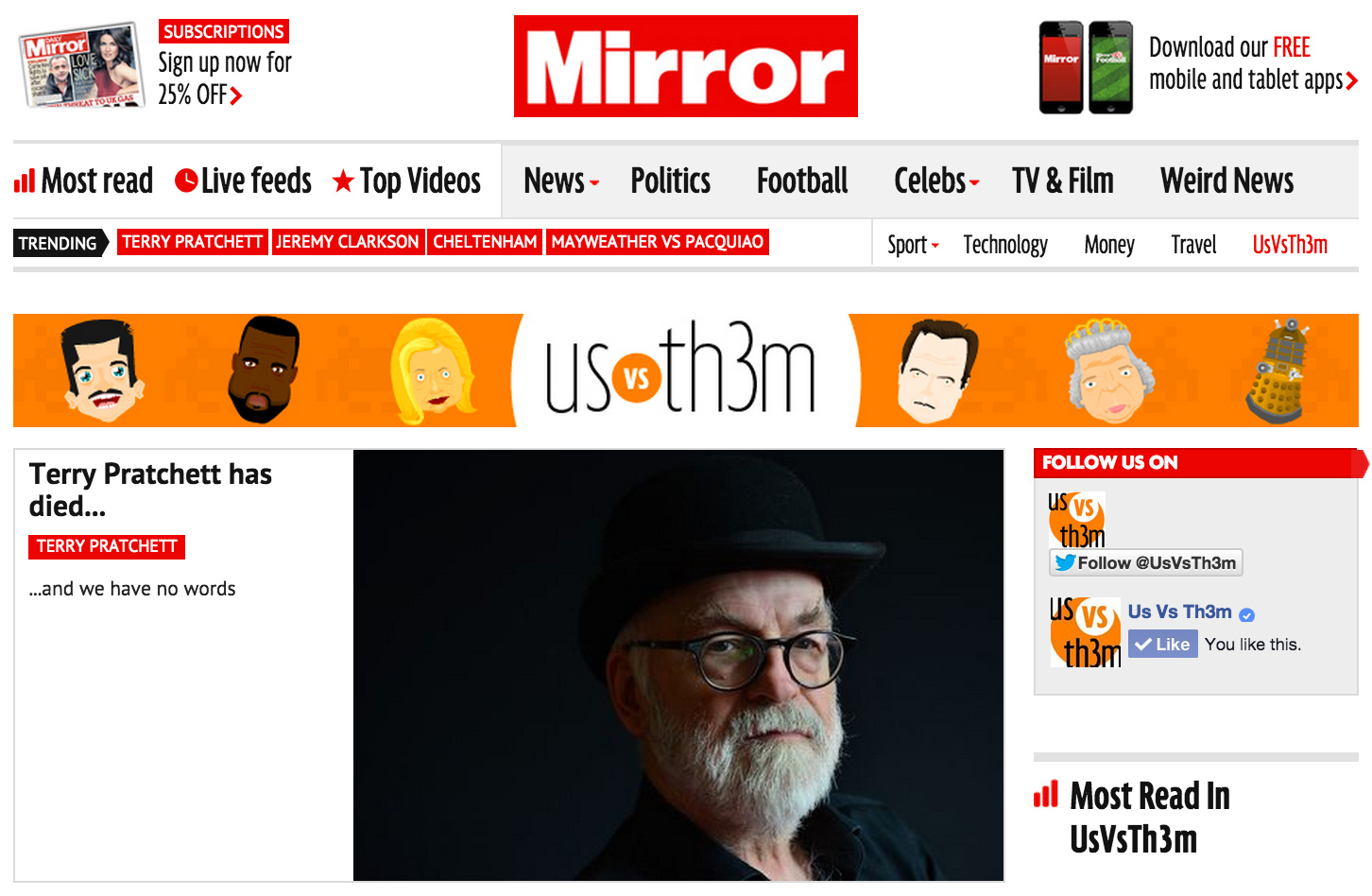Select the JEREMY CLARKSON trending tag
This screenshot has width=1372, height=896.
tap(347, 242)
